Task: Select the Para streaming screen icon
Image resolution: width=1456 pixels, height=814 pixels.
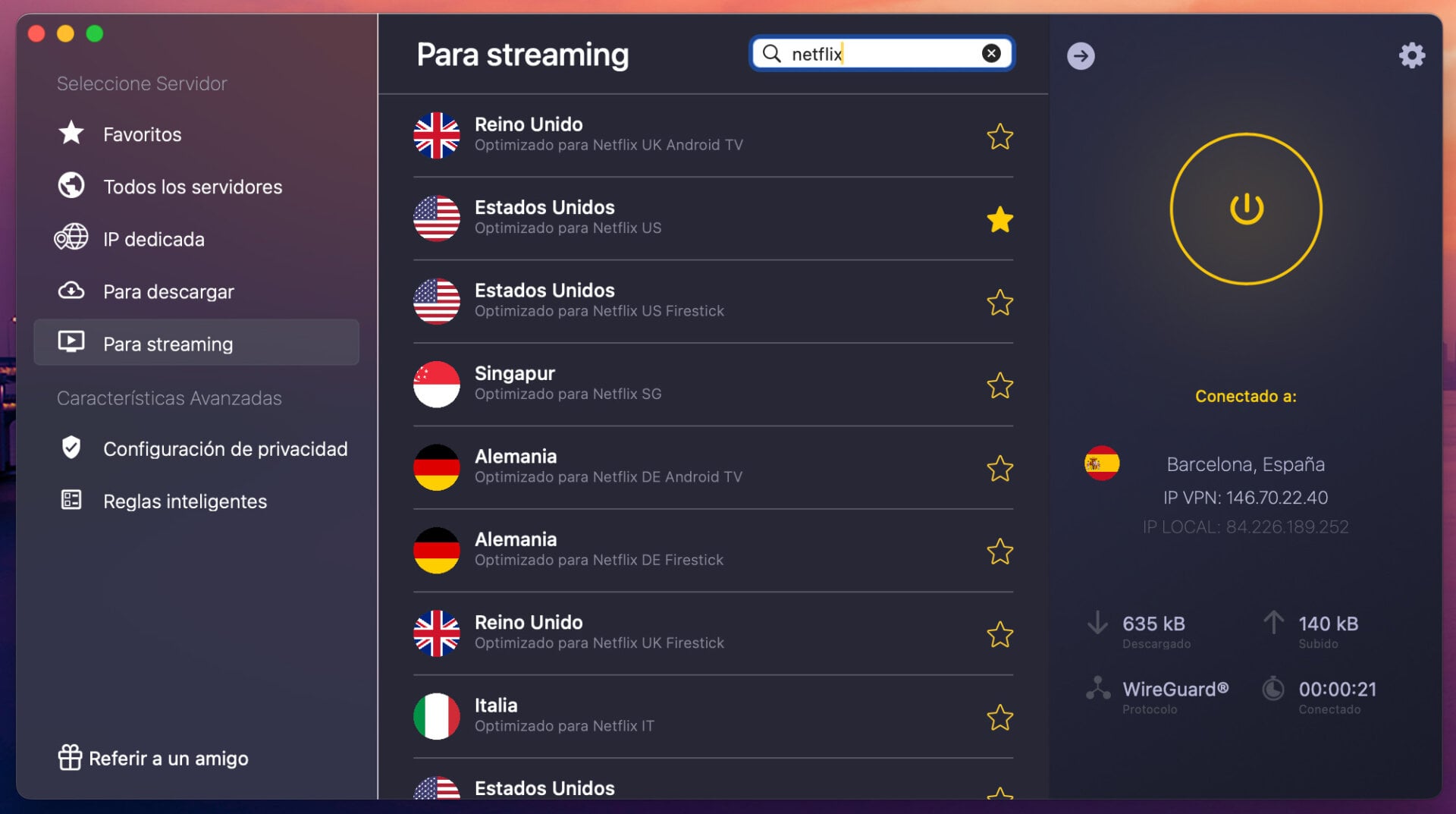Action: [71, 343]
